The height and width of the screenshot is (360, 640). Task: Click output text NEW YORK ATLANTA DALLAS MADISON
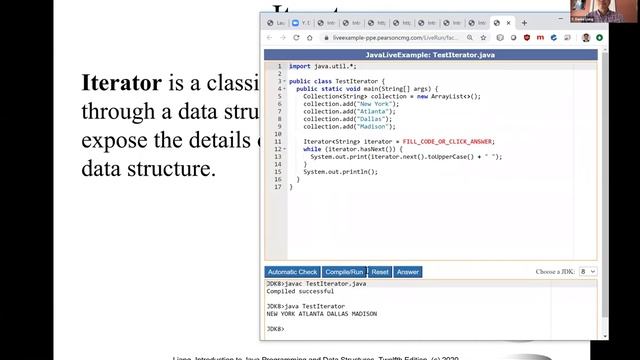click(322, 314)
